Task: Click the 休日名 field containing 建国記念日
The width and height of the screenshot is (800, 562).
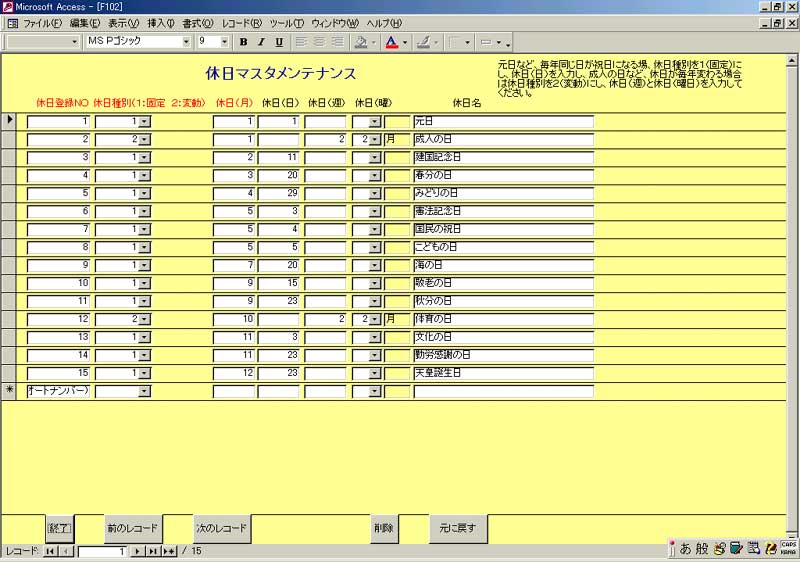Action: click(504, 157)
